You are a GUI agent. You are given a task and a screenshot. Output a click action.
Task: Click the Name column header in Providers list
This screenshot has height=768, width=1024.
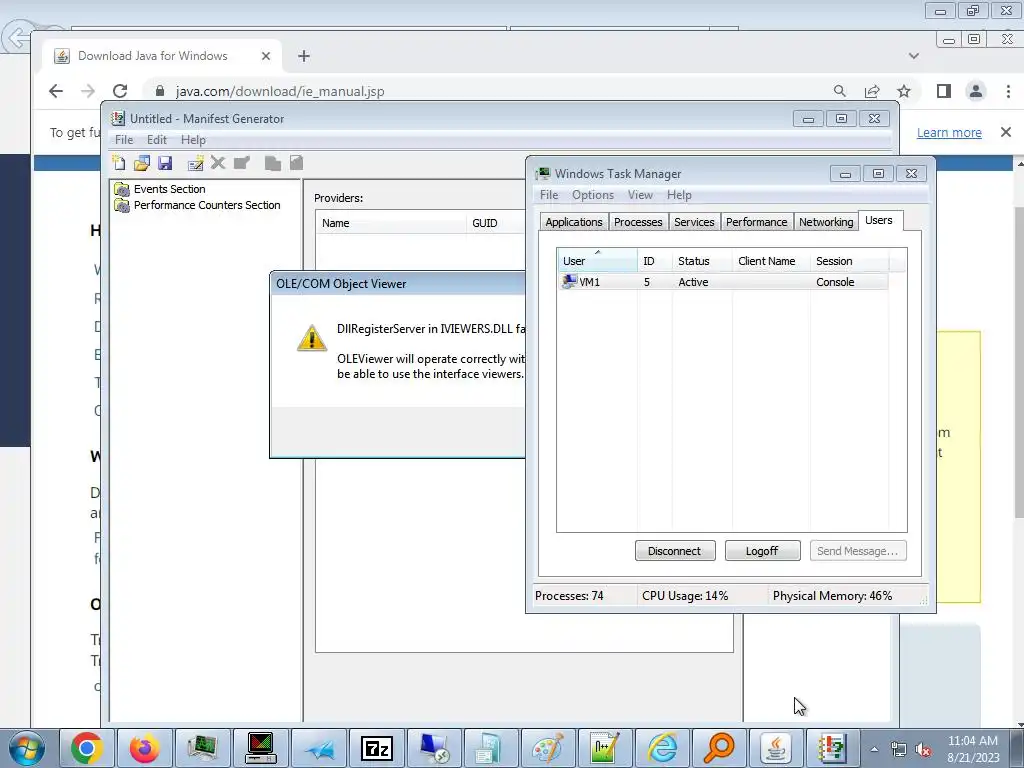pyautogui.click(x=391, y=223)
